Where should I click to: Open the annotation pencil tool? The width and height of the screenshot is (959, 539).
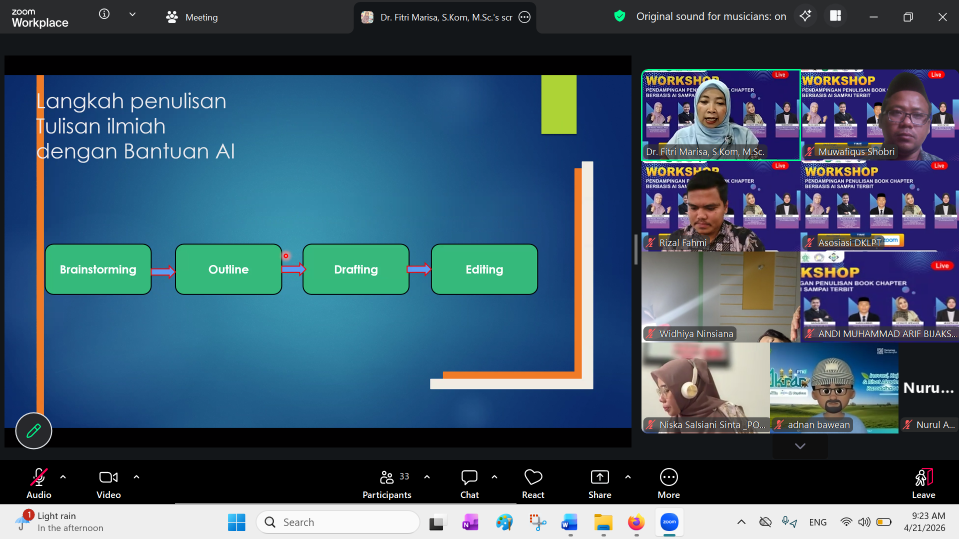pyautogui.click(x=34, y=431)
